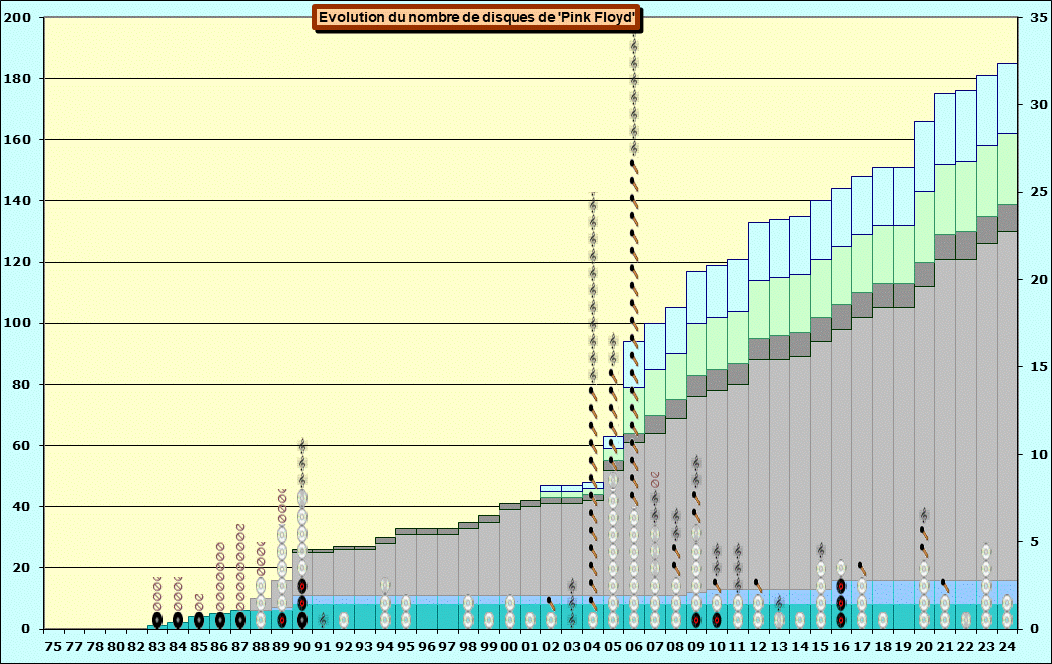This screenshot has height=664, width=1052.
Task: Select the left axis value '100'
Action: 17,323
